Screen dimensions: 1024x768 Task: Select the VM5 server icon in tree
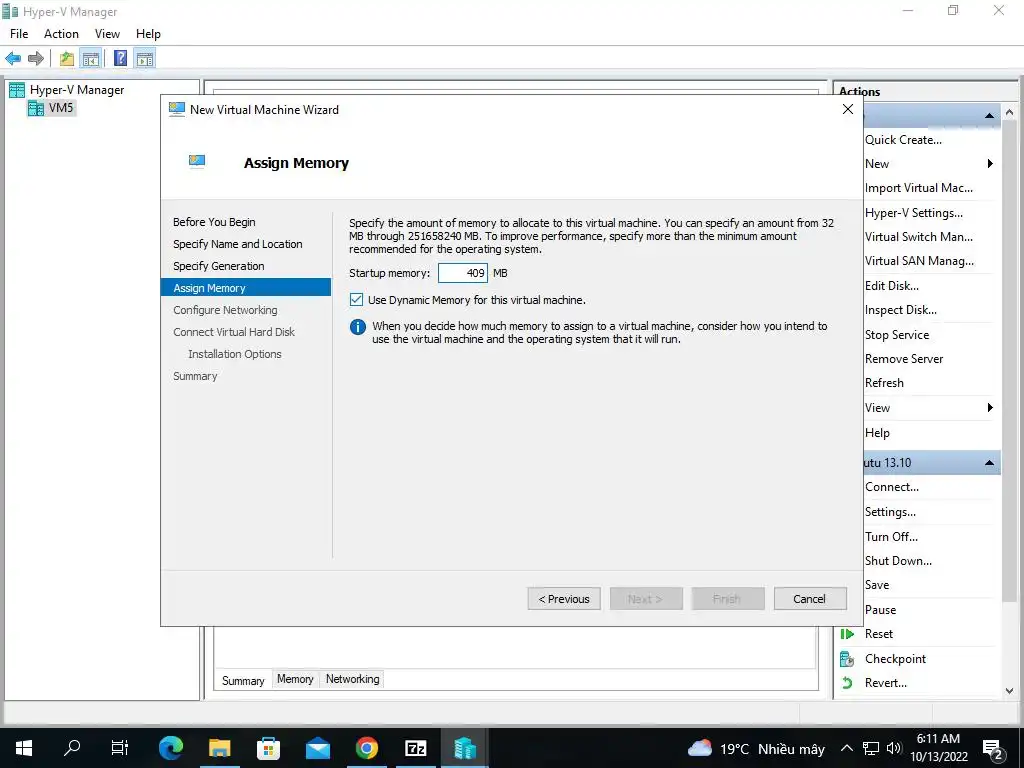pos(36,108)
